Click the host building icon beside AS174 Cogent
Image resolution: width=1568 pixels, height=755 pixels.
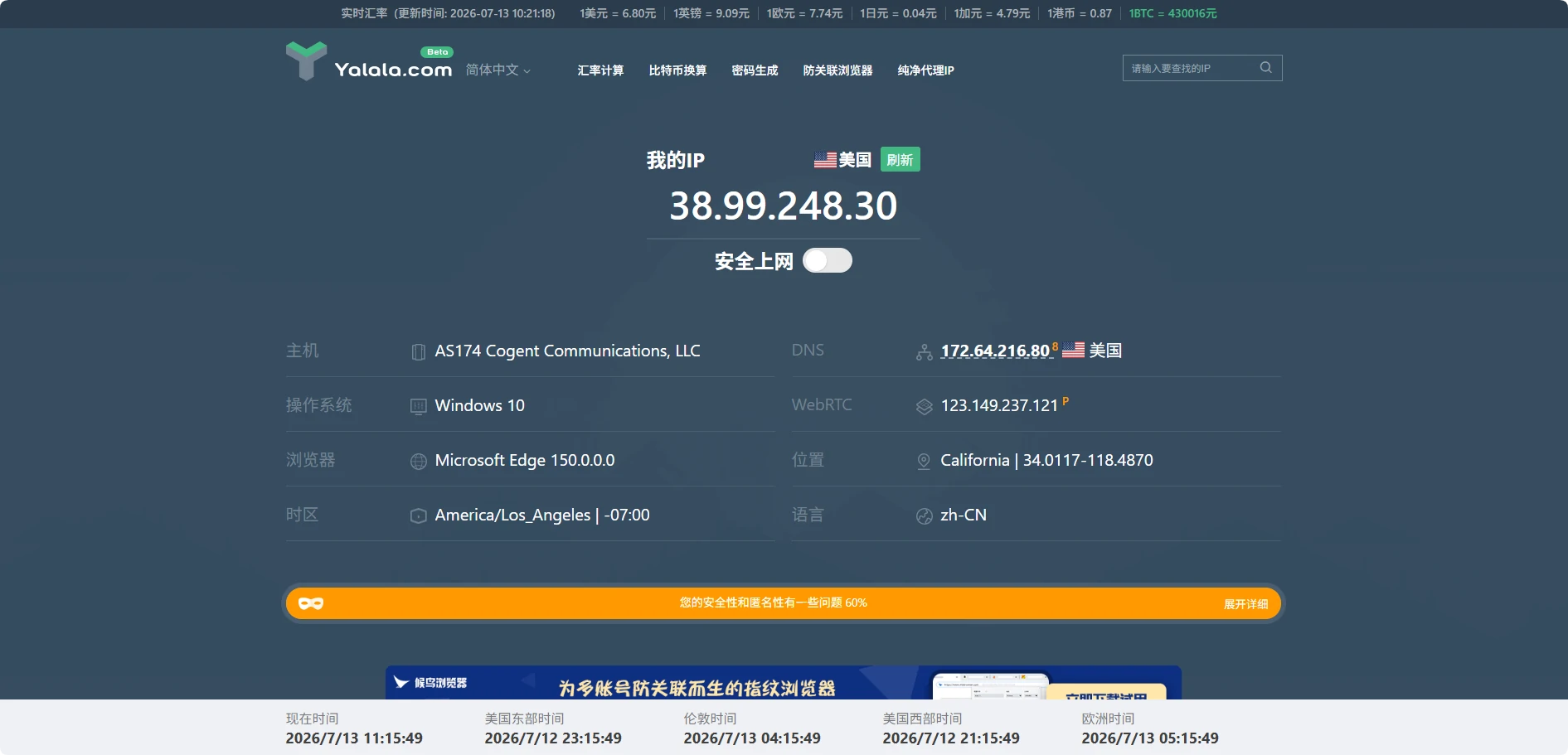click(419, 352)
